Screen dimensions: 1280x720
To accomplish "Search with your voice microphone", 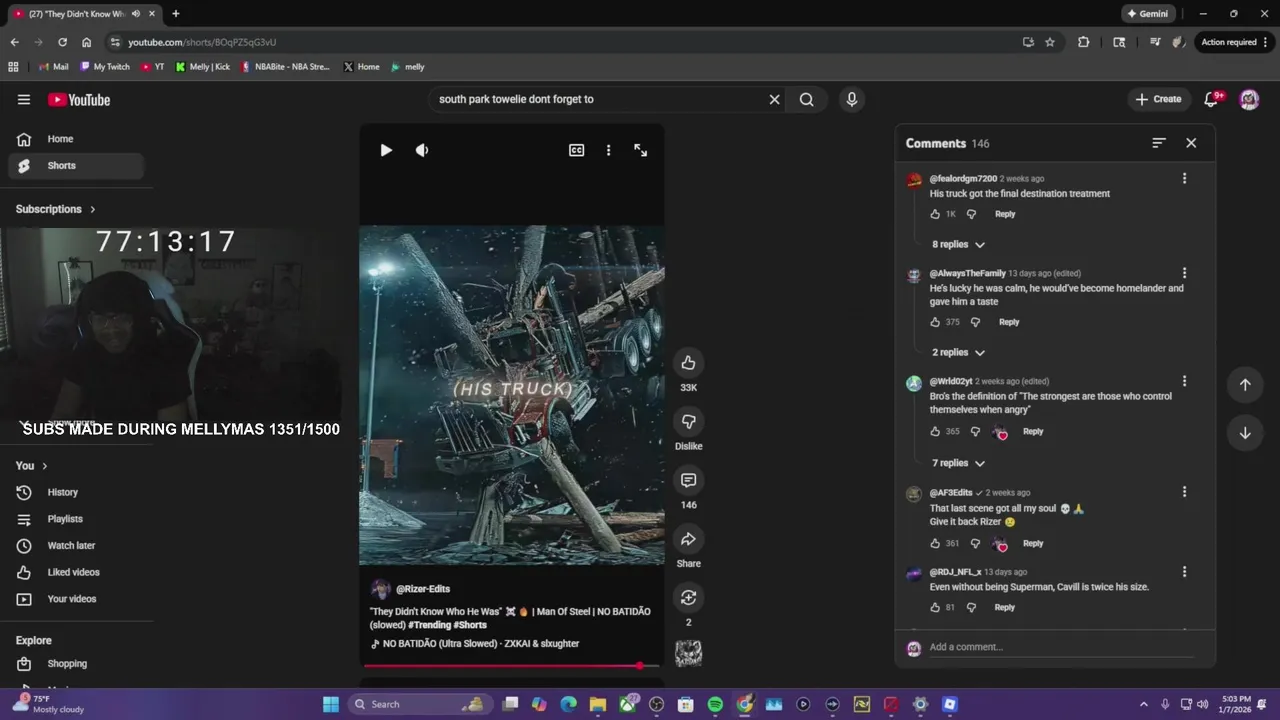I will 852,99.
